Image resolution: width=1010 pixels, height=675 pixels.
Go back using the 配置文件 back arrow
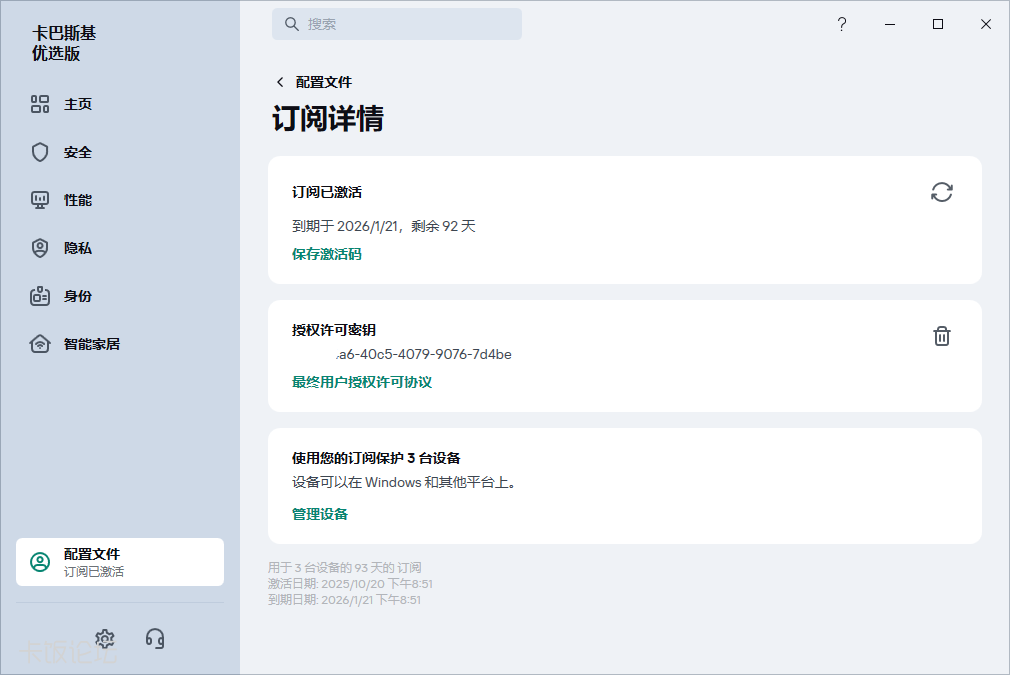[x=280, y=82]
